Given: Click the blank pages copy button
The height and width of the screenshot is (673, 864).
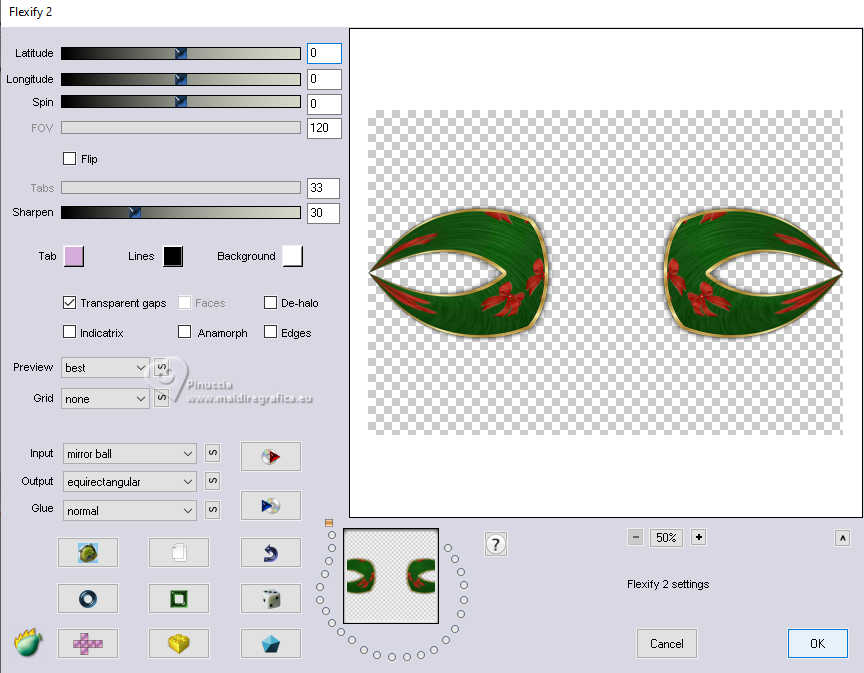Looking at the screenshot, I should (x=179, y=552).
